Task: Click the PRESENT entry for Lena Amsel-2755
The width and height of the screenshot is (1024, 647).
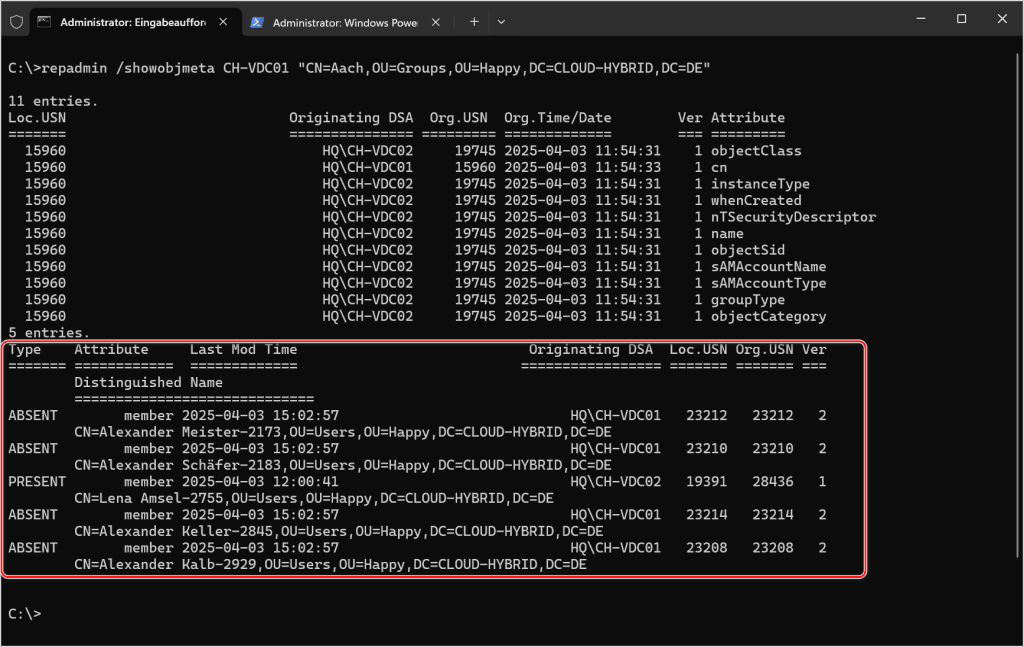Action: pos(33,482)
